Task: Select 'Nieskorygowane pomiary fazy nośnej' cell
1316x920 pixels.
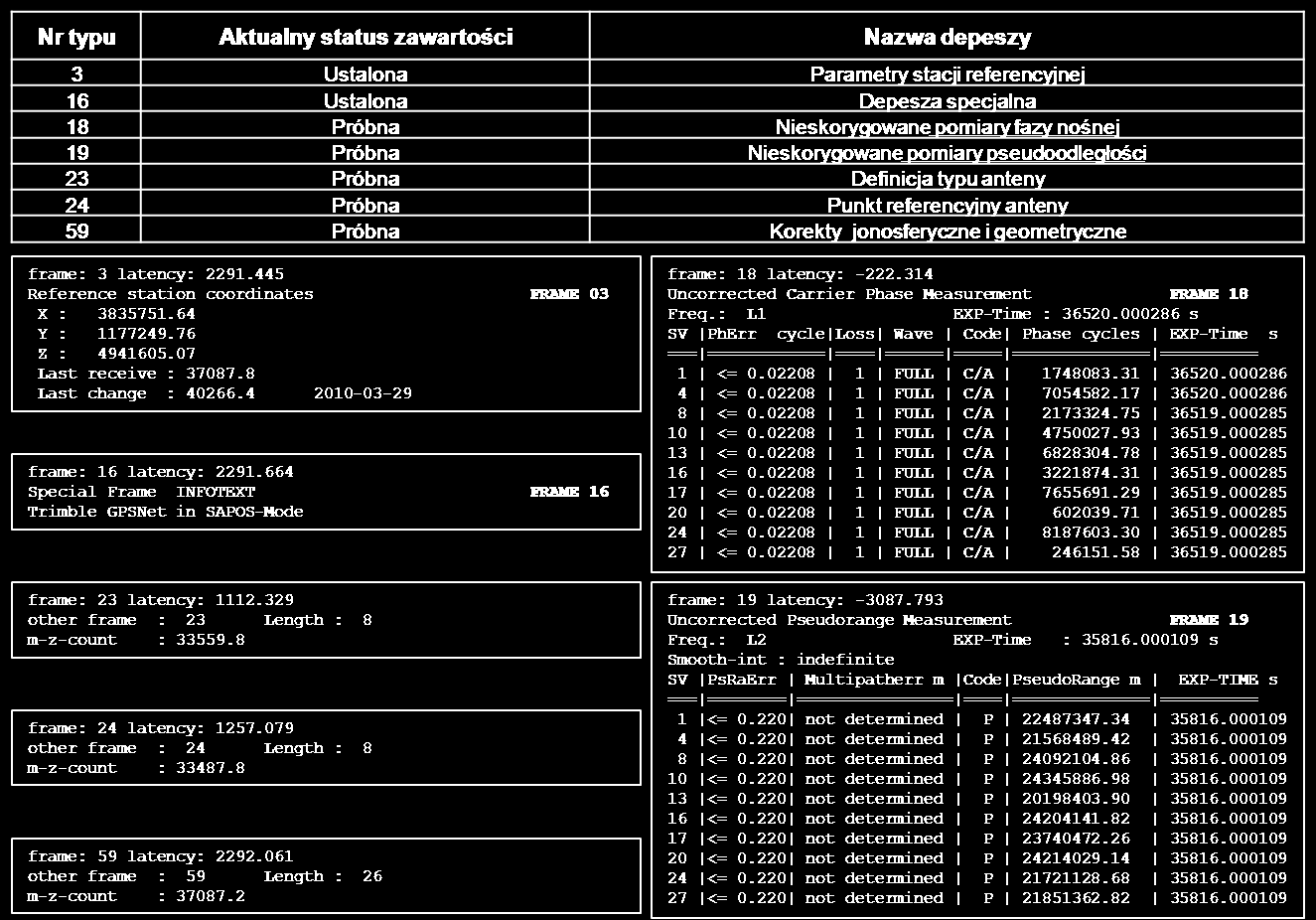Action: (x=948, y=127)
